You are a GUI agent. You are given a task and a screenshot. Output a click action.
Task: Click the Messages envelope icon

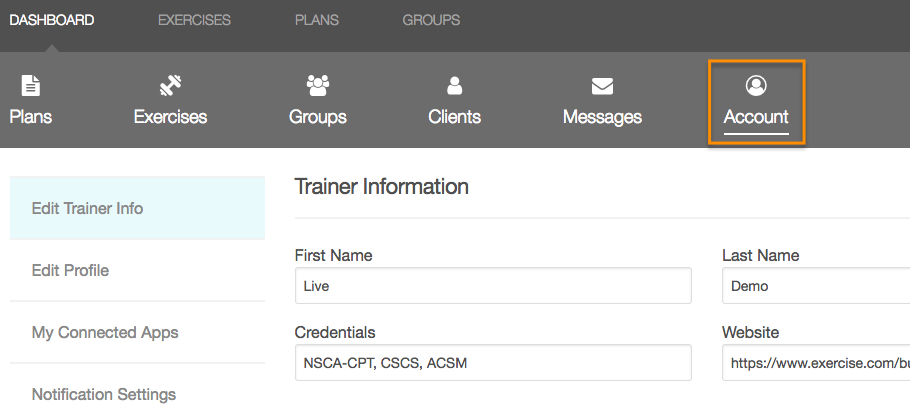click(602, 86)
